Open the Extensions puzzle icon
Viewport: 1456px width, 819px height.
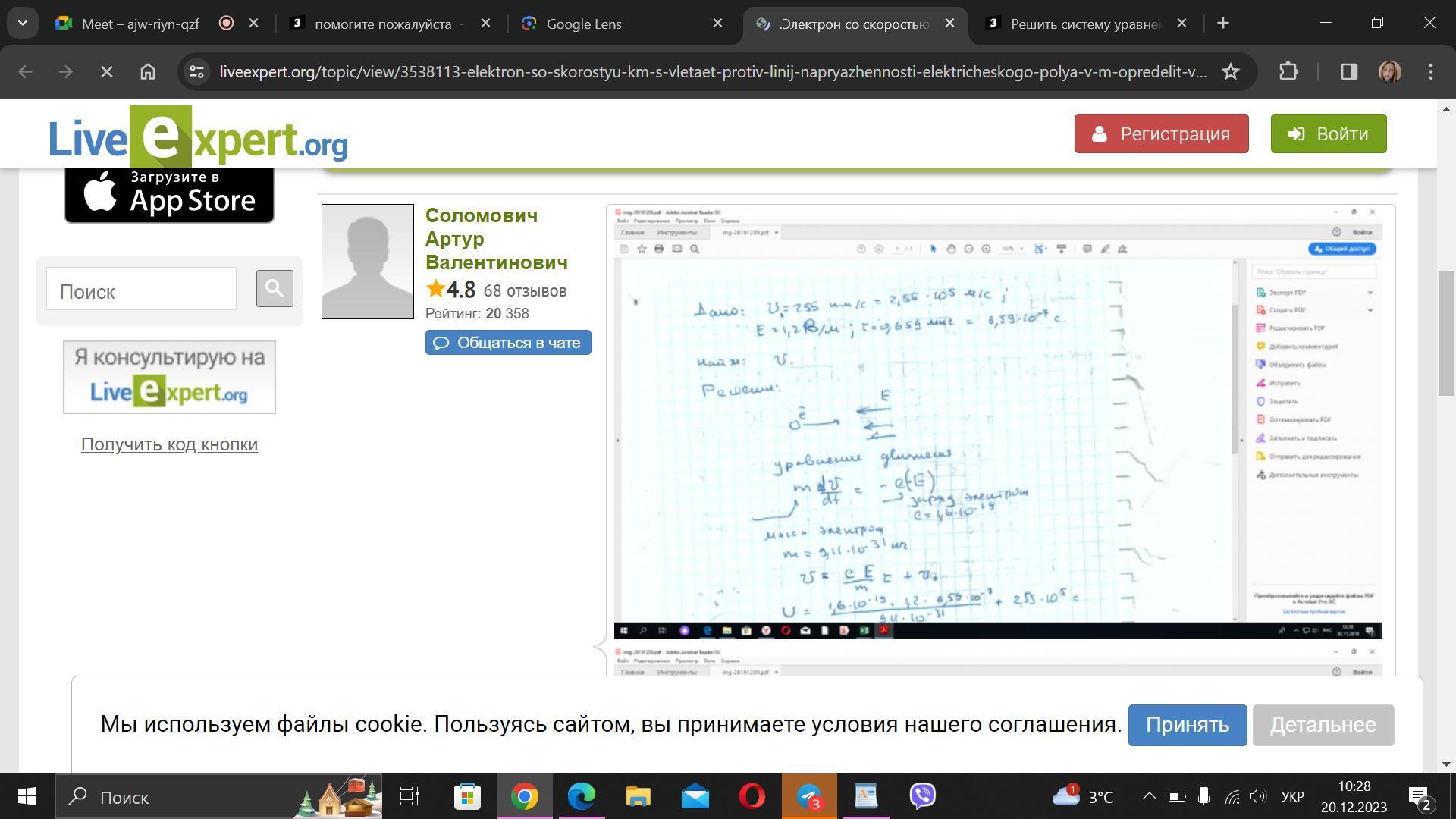point(1288,72)
